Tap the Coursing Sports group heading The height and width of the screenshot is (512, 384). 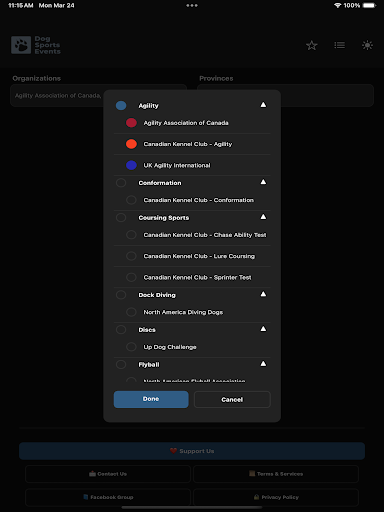pyautogui.click(x=164, y=218)
